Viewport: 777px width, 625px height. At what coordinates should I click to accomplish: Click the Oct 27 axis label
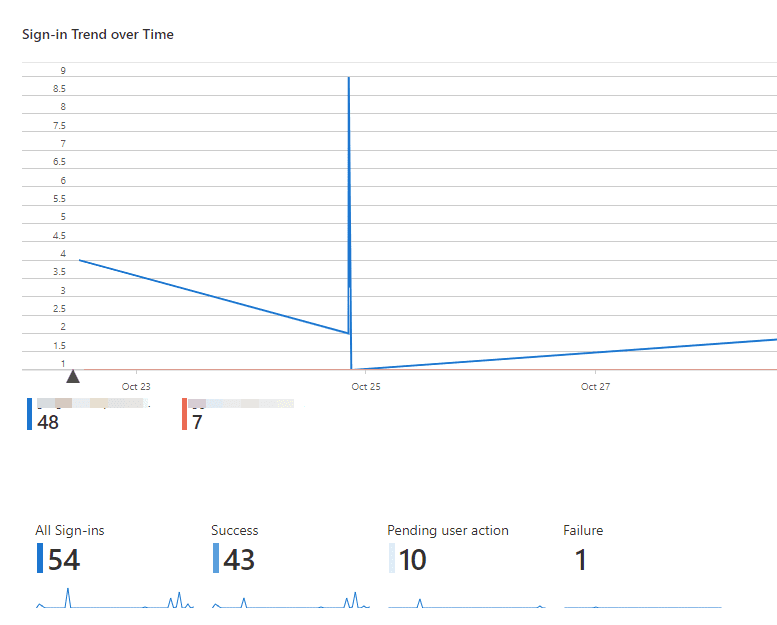pos(595,387)
